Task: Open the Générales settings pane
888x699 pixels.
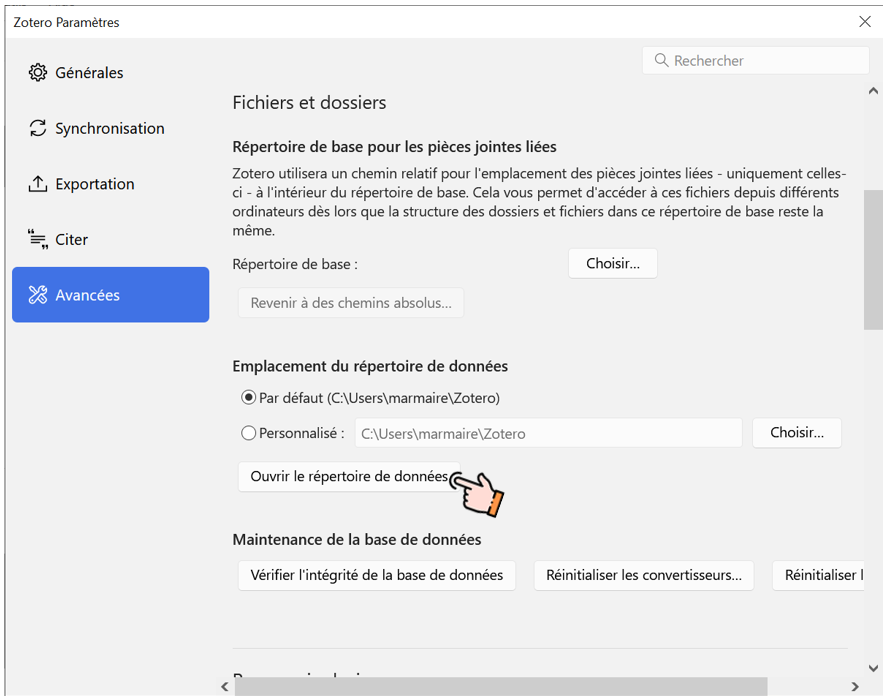Action: click(x=110, y=73)
